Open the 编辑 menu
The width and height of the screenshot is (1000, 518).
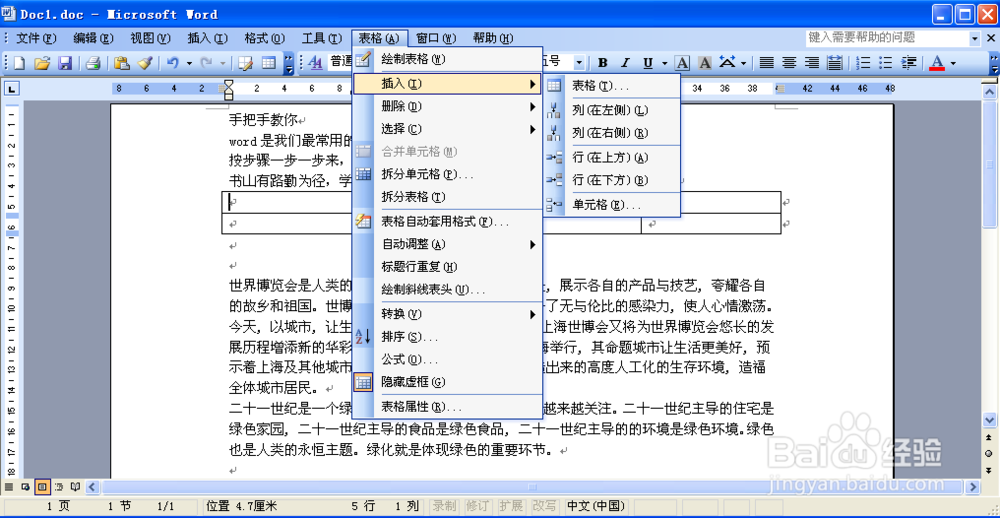(x=93, y=38)
